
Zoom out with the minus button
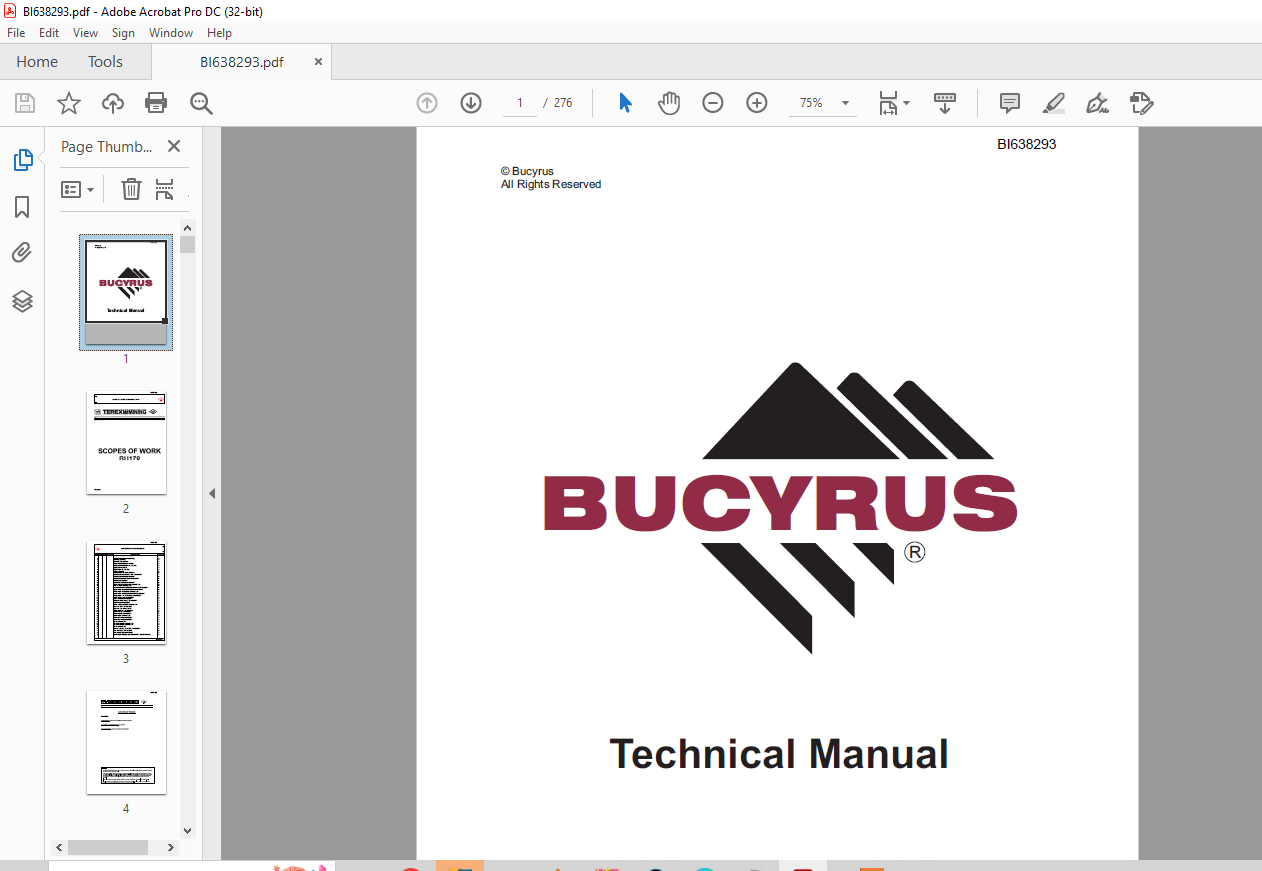713,103
